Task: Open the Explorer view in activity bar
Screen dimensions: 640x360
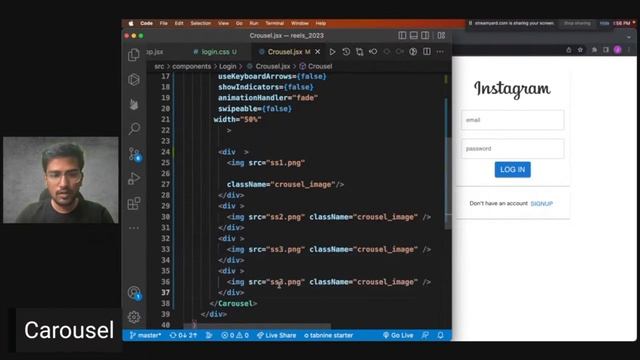Action: click(134, 55)
